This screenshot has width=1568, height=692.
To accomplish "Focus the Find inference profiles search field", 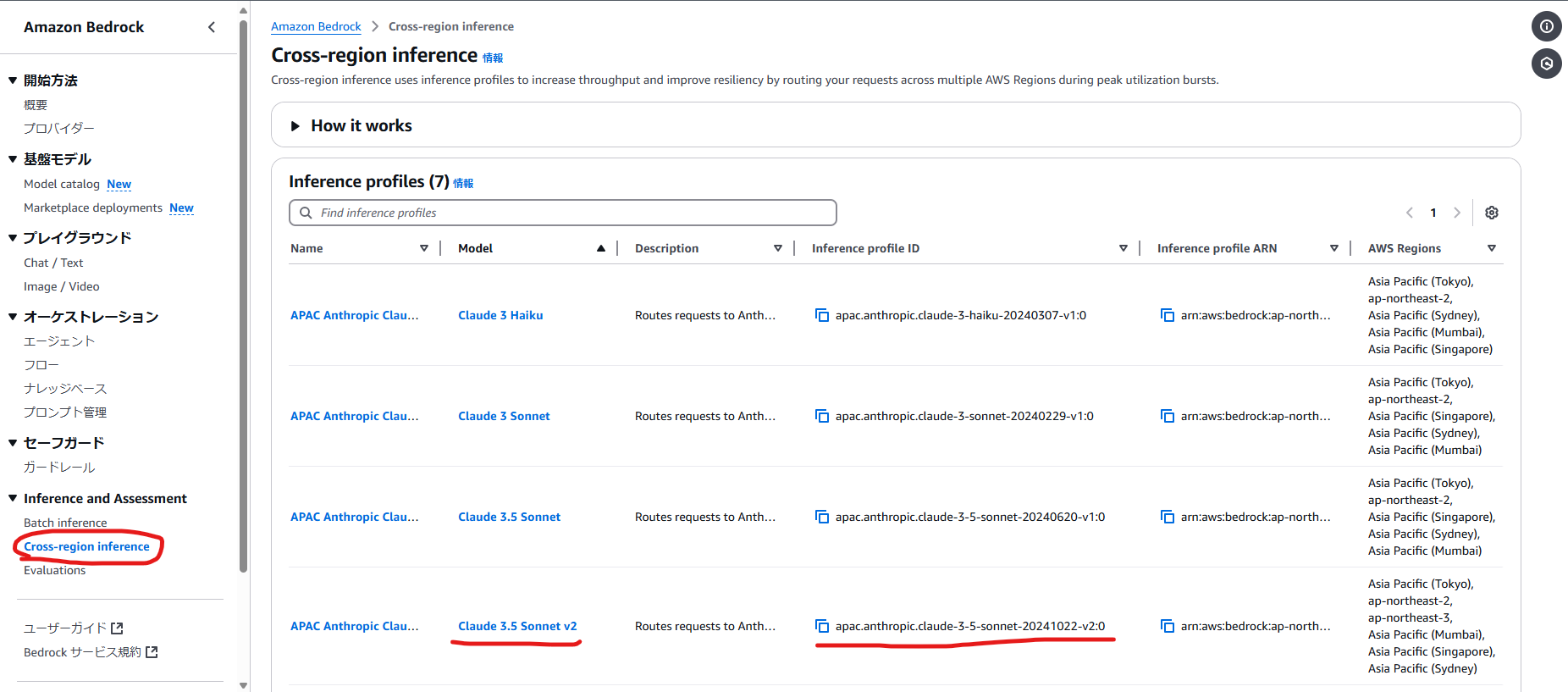I will [563, 213].
